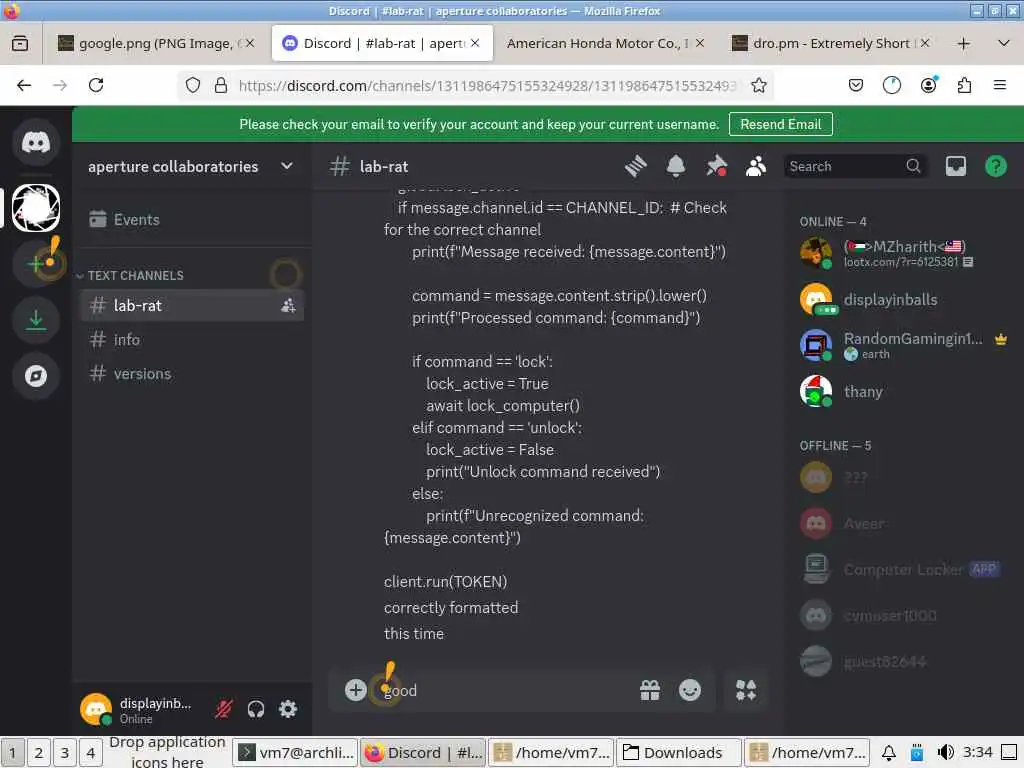Open list all tabs dropdown
This screenshot has width=1024, height=768.
[x=1004, y=44]
